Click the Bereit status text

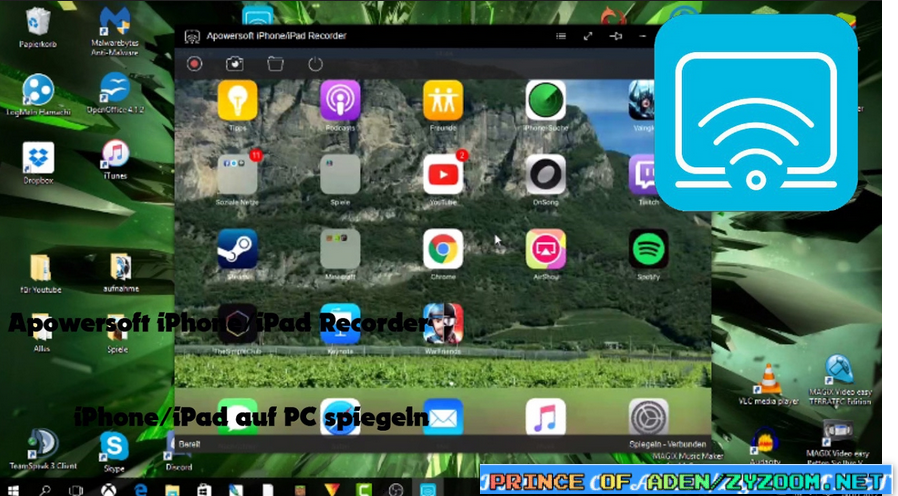190,444
